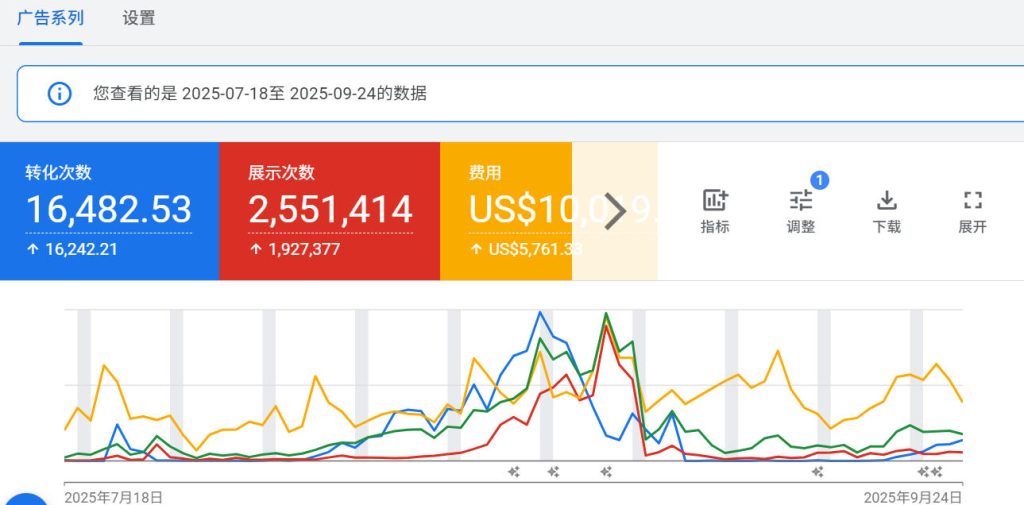1024x505 pixels.
Task: Open the 费用 metric card
Action: [505, 210]
